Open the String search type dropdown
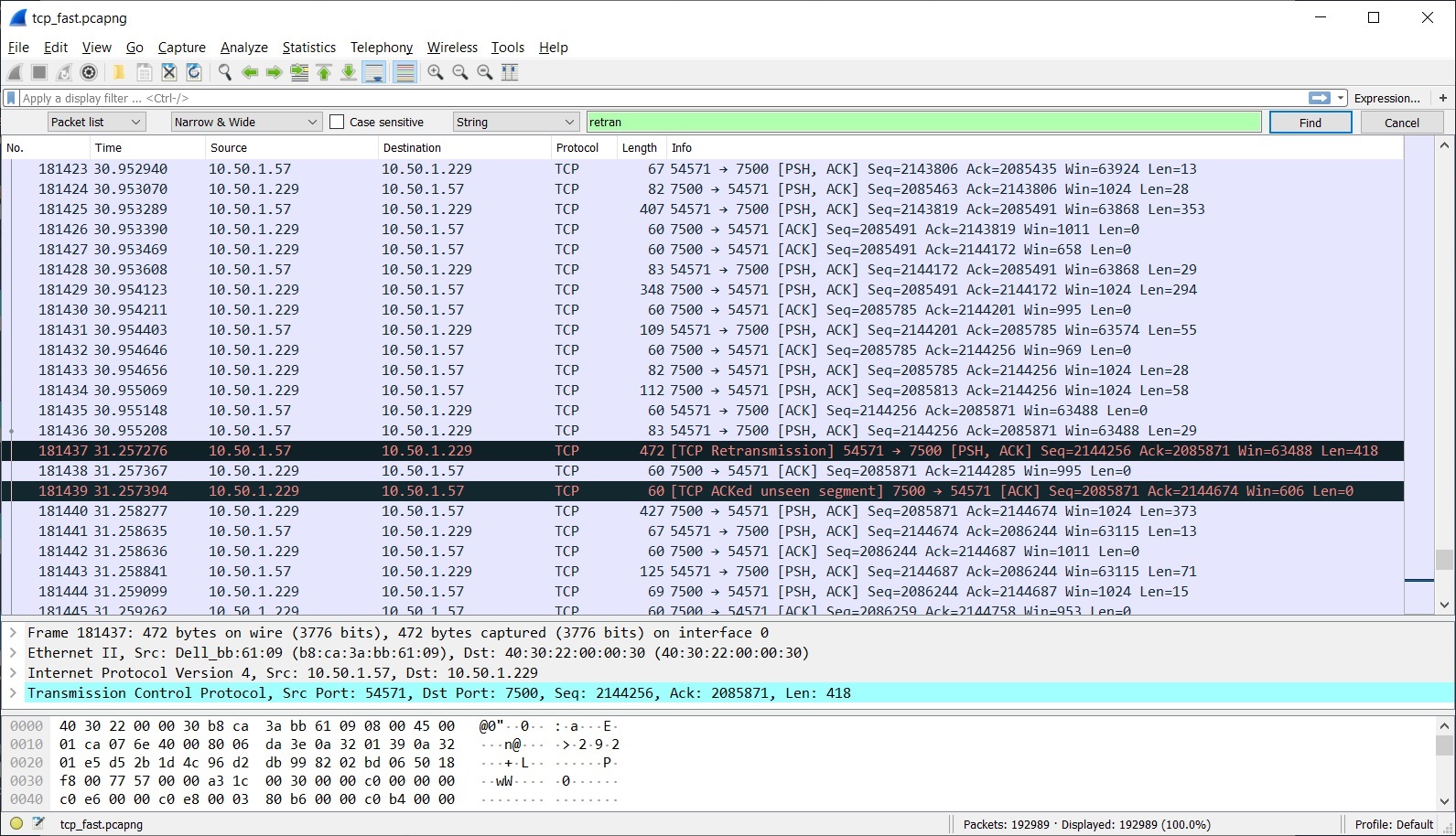Image resolution: width=1456 pixels, height=836 pixels. 516,122
